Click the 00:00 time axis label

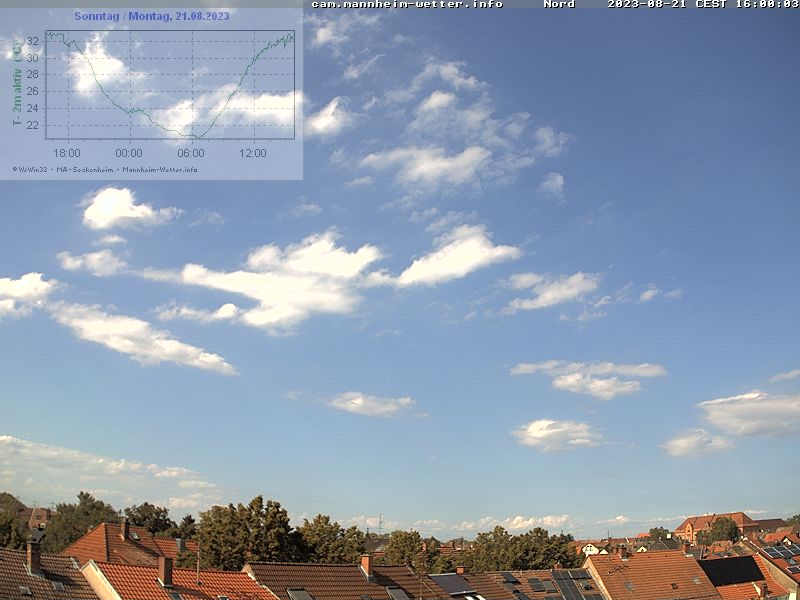(128, 153)
